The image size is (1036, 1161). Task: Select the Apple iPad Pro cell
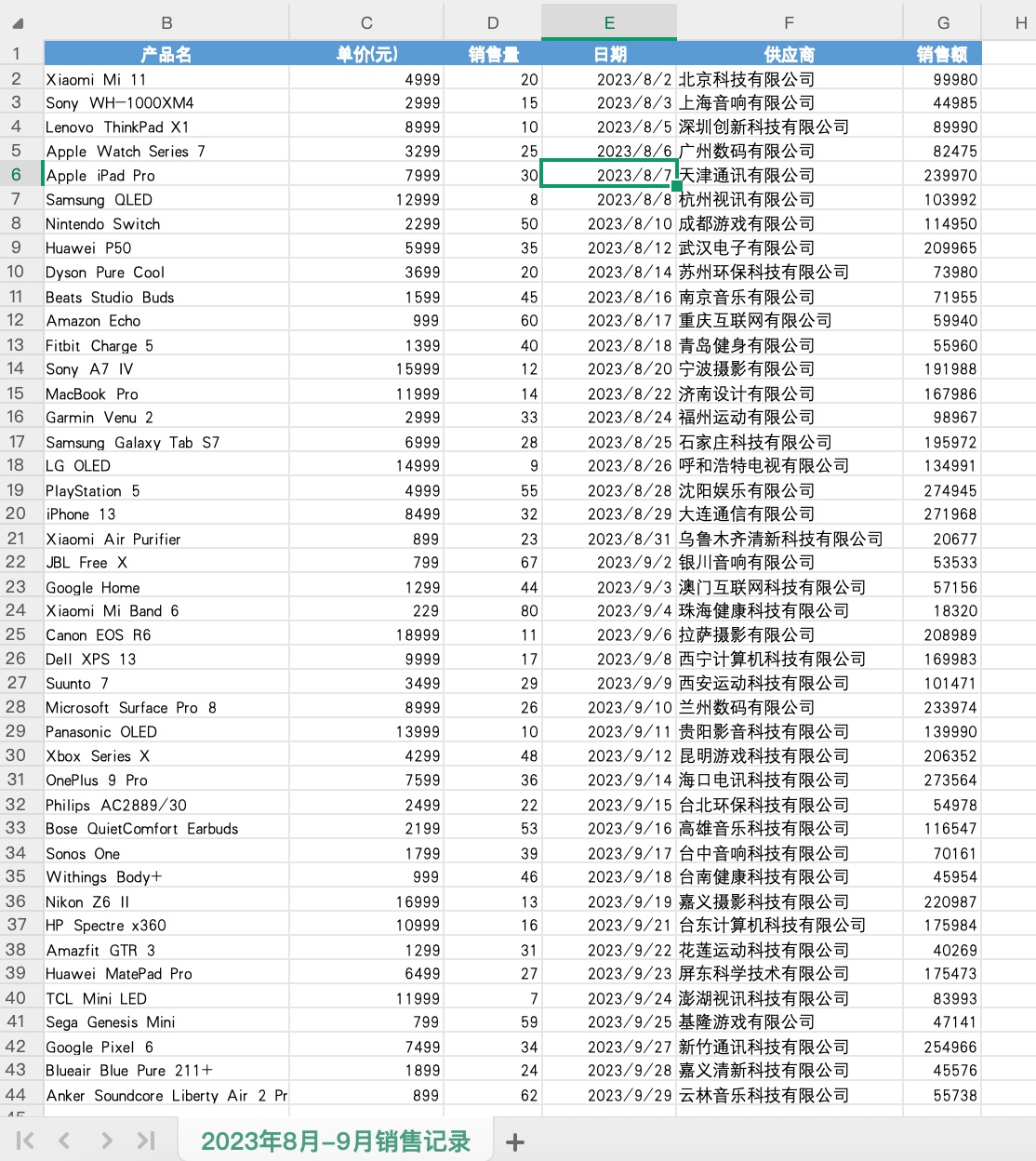point(166,175)
